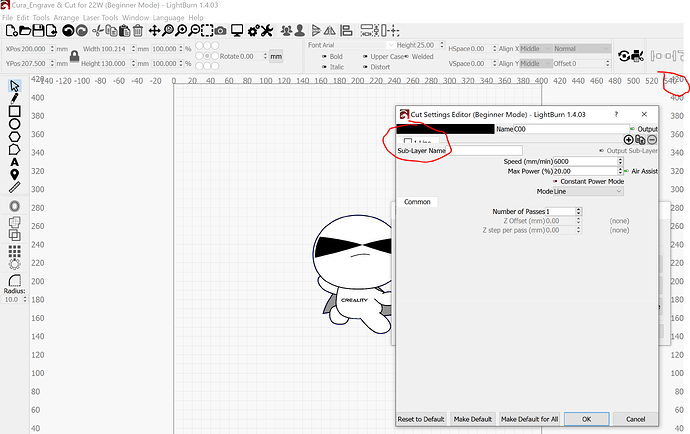The height and width of the screenshot is (434, 690).
Task: Toggle Bold font switch
Action: tap(325, 56)
